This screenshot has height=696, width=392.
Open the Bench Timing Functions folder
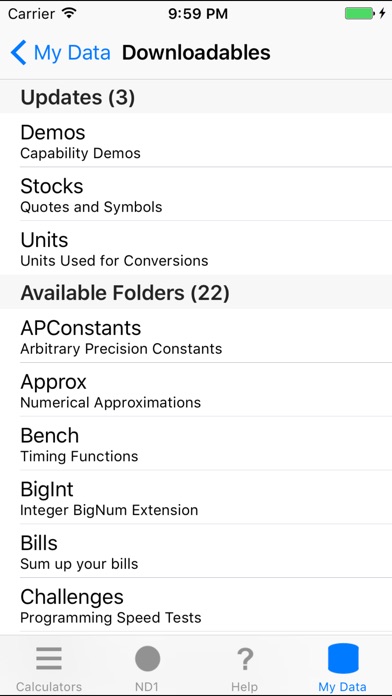(196, 443)
